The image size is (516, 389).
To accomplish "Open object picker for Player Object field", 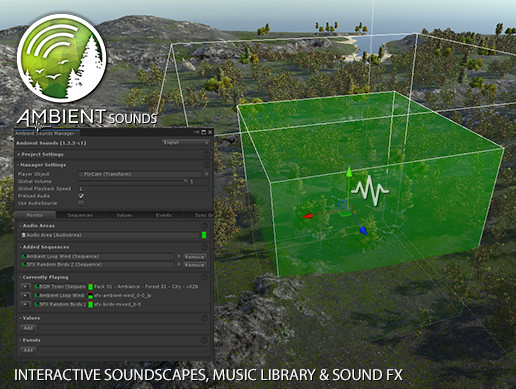I will pyautogui.click(x=206, y=174).
